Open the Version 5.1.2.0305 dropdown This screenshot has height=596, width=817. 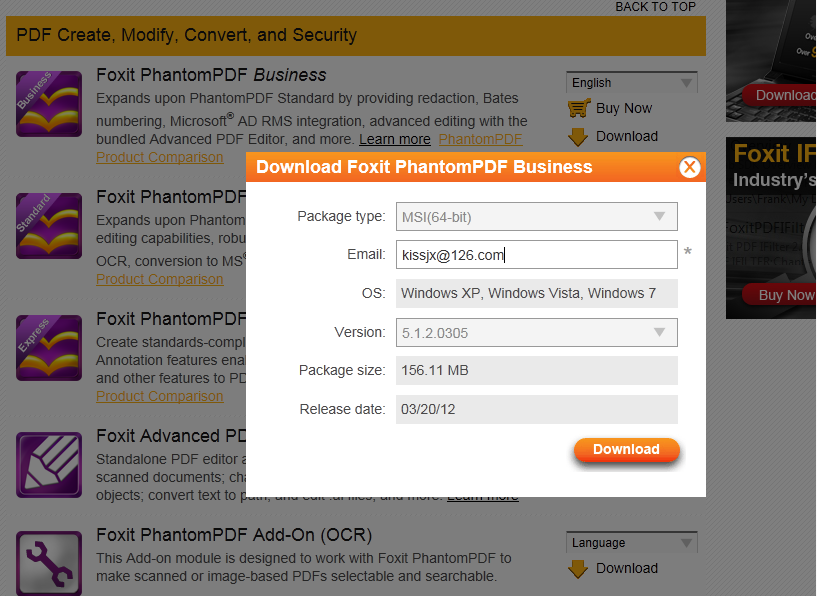tap(537, 332)
